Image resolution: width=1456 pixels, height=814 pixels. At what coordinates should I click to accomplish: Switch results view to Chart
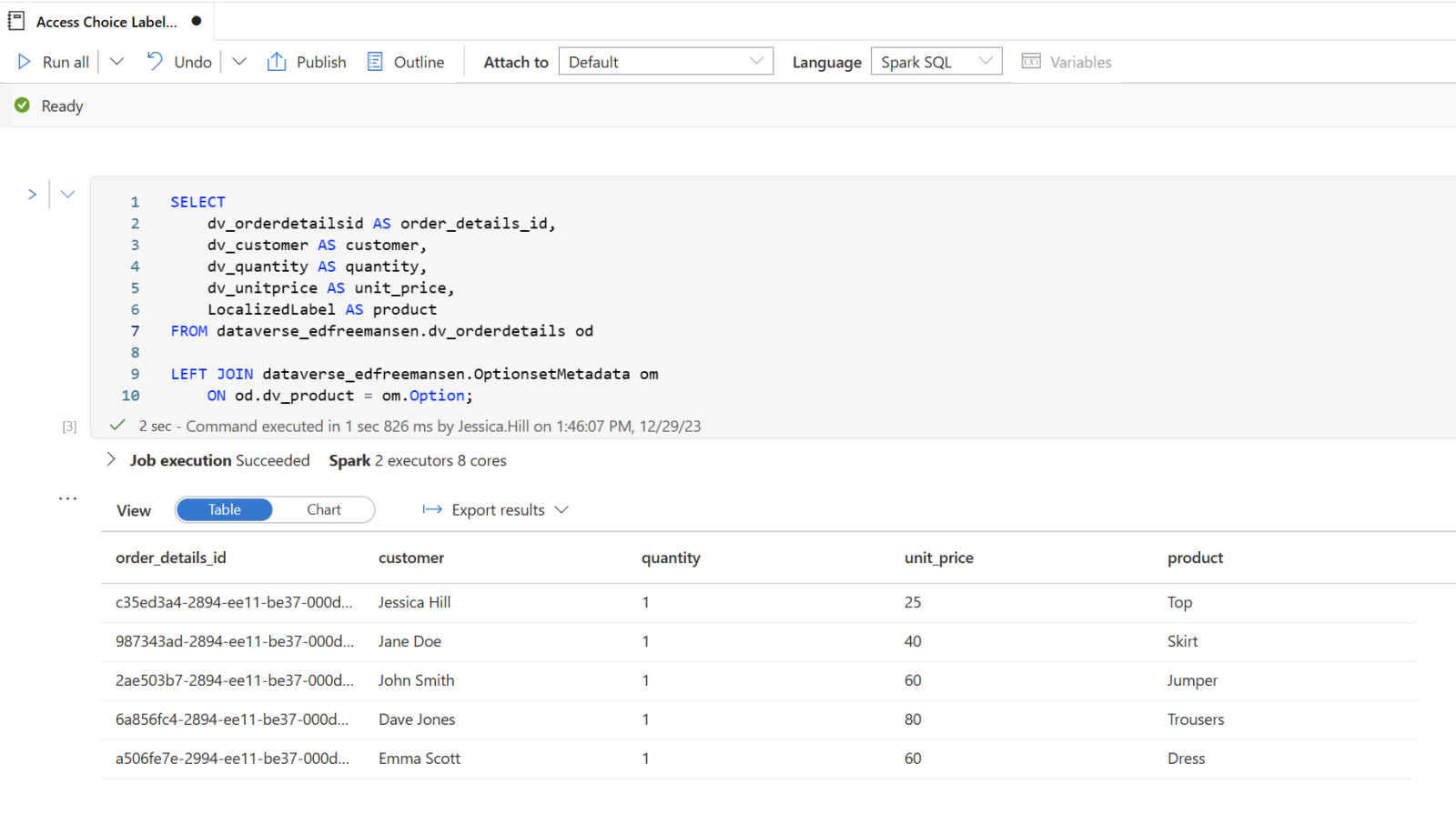324,510
